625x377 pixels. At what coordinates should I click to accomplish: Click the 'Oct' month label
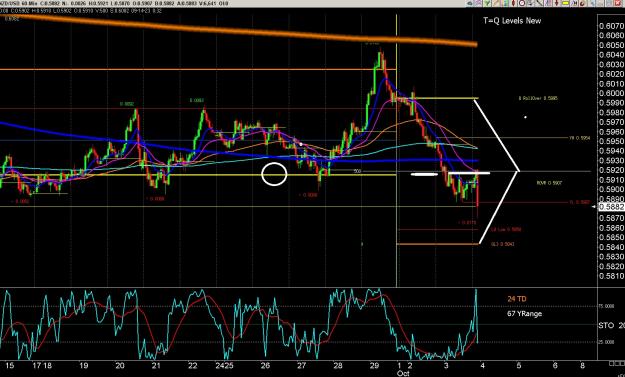403,374
